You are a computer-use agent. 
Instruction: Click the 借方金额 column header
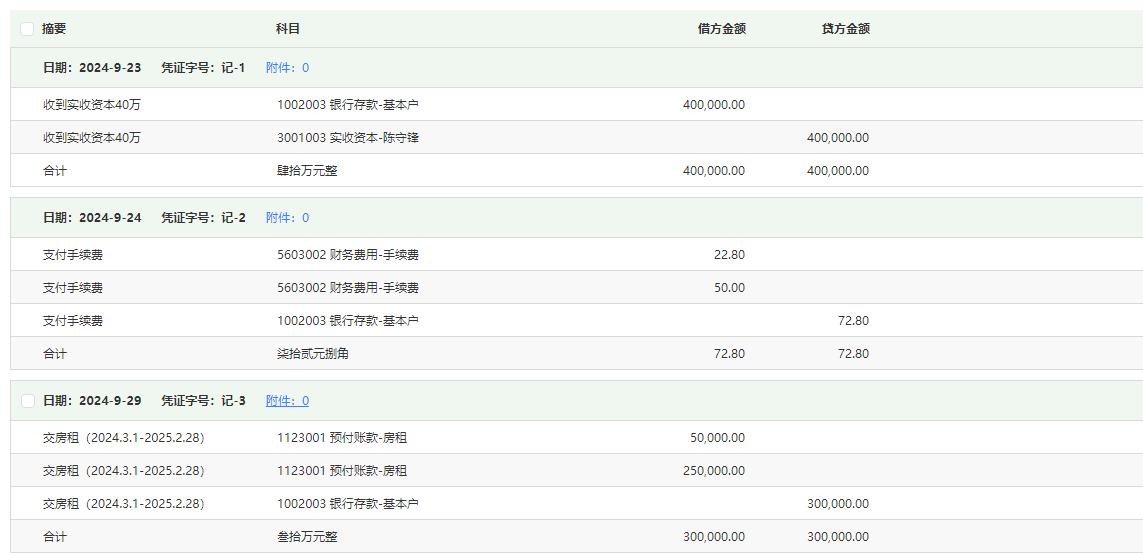[722, 29]
